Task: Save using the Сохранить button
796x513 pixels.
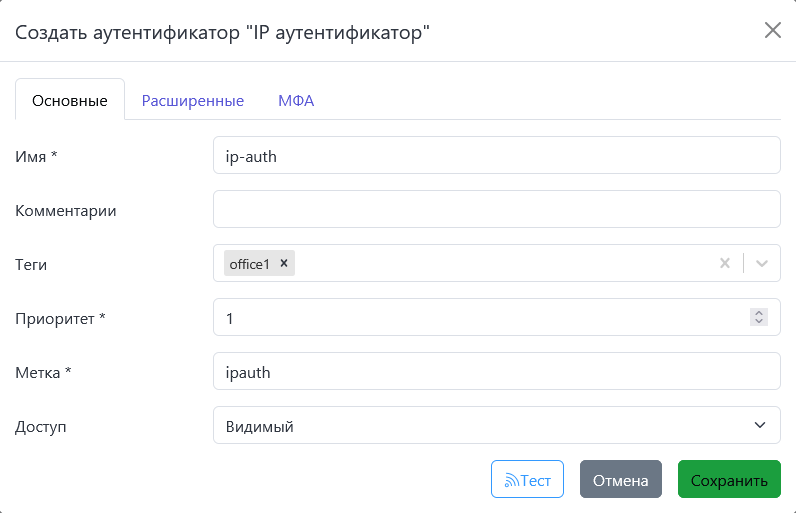Action: point(729,480)
